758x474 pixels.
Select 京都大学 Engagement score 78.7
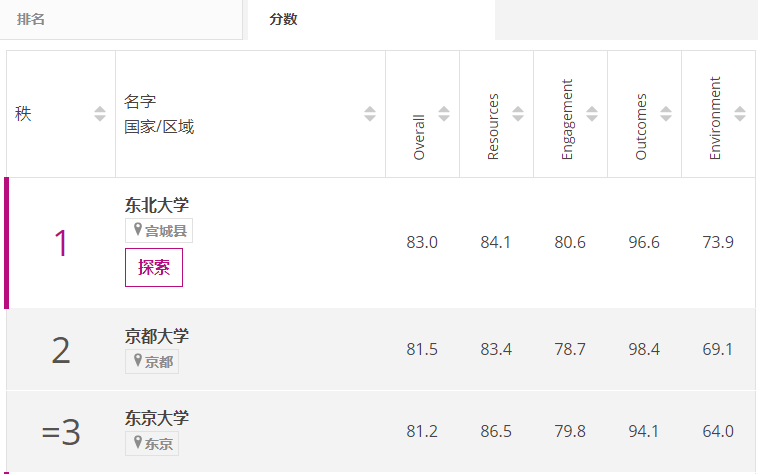pos(570,349)
